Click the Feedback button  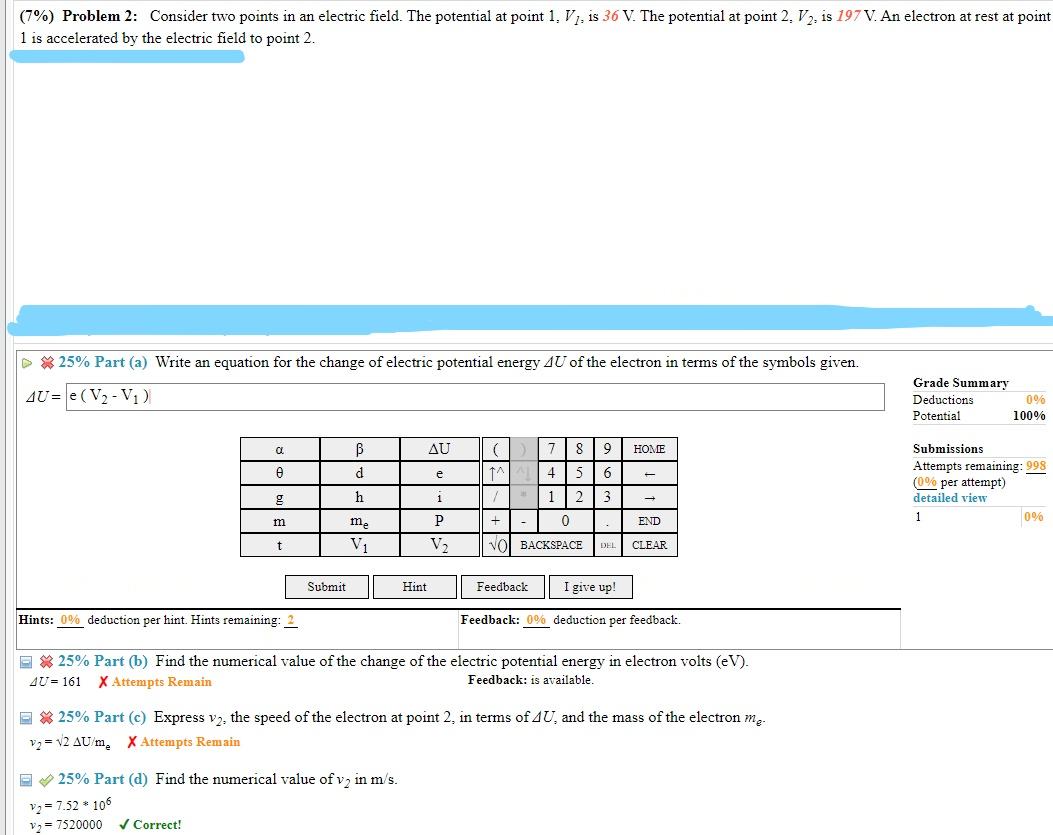coord(503,587)
